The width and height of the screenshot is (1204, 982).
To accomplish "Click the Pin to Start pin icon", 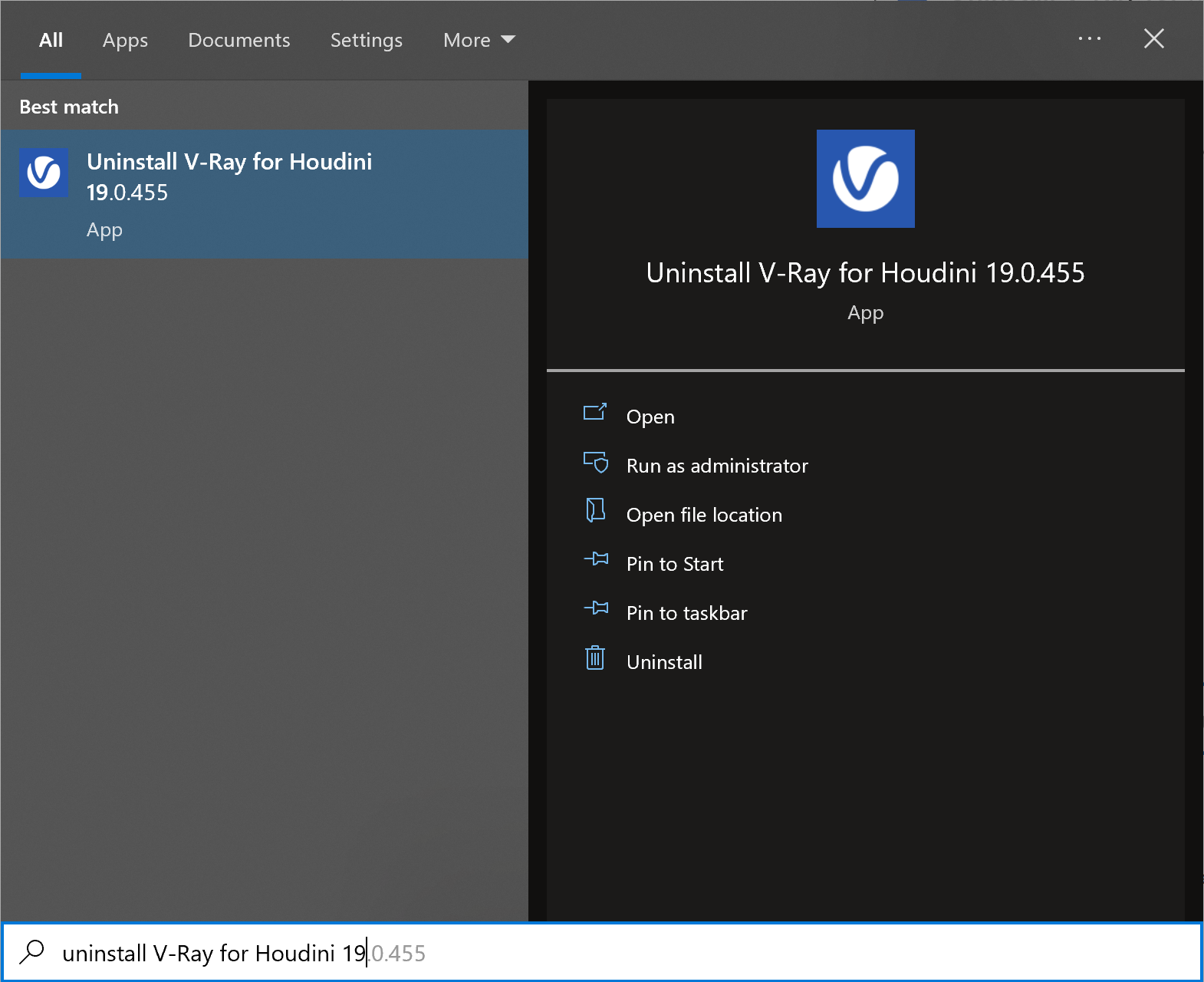I will point(596,559).
